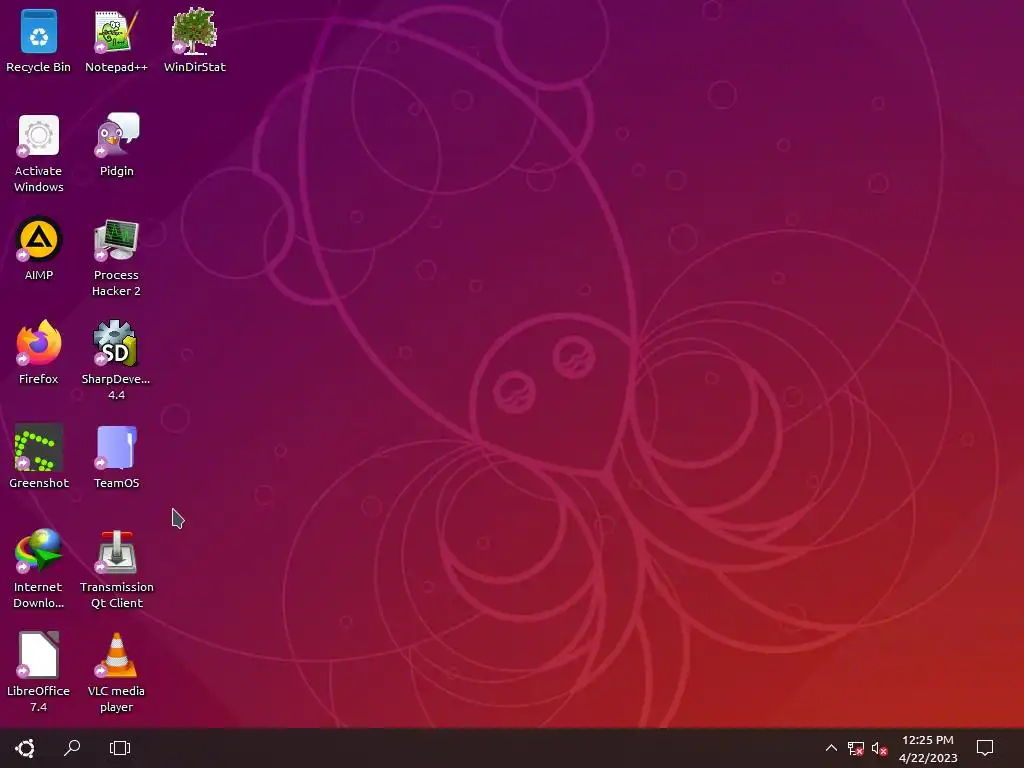Click the "Transmission Qt Client" label text
Viewport: 1024px width, 768px height.
116,595
